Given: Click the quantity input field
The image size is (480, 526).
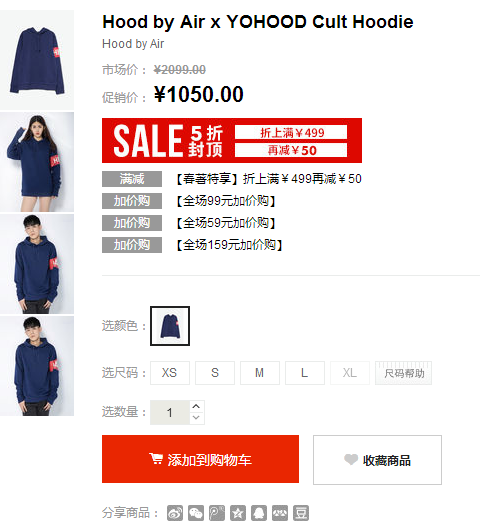Looking at the screenshot, I should 170,412.
